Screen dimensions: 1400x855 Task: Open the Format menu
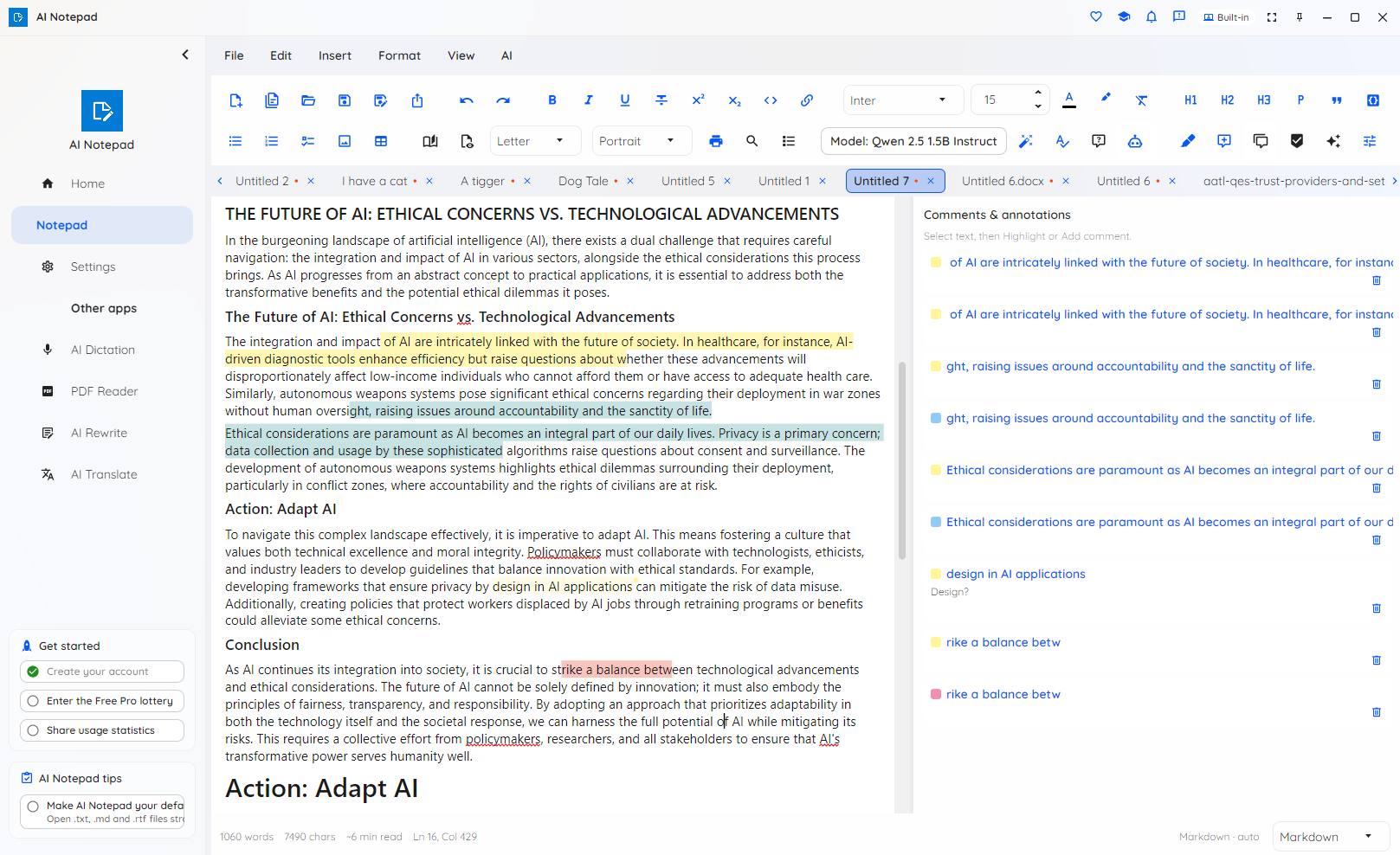pos(399,55)
